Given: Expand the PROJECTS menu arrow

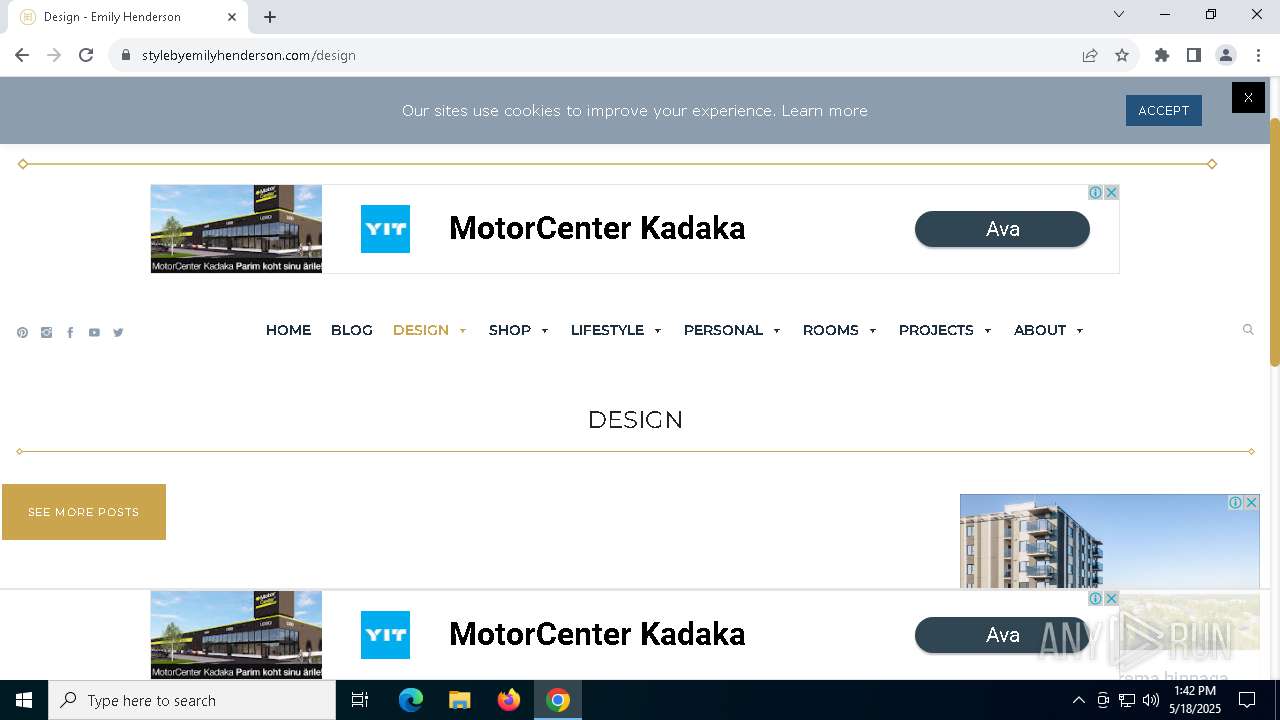Looking at the screenshot, I should tap(988, 331).
